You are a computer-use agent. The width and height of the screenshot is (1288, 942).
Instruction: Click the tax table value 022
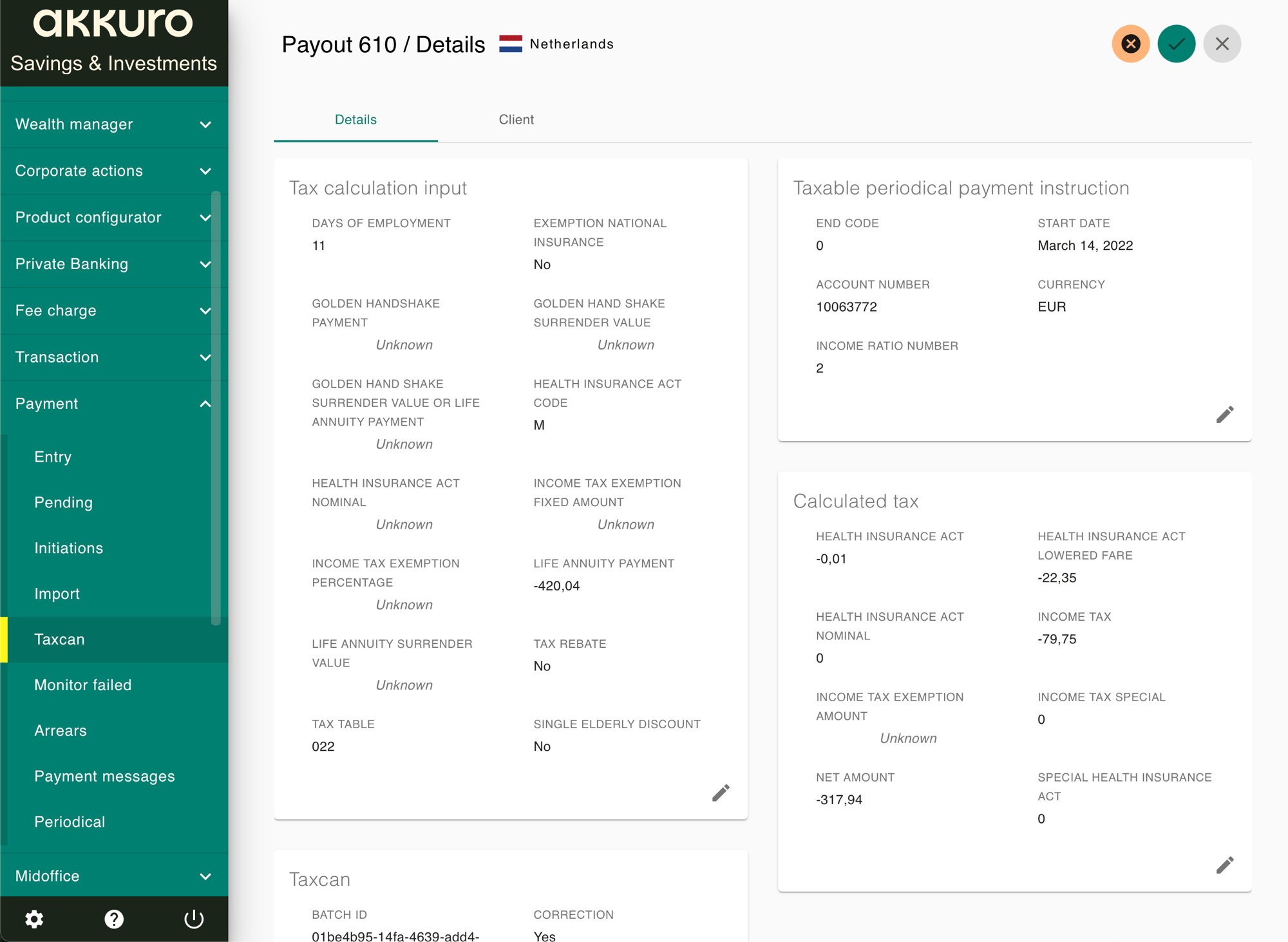pos(323,747)
